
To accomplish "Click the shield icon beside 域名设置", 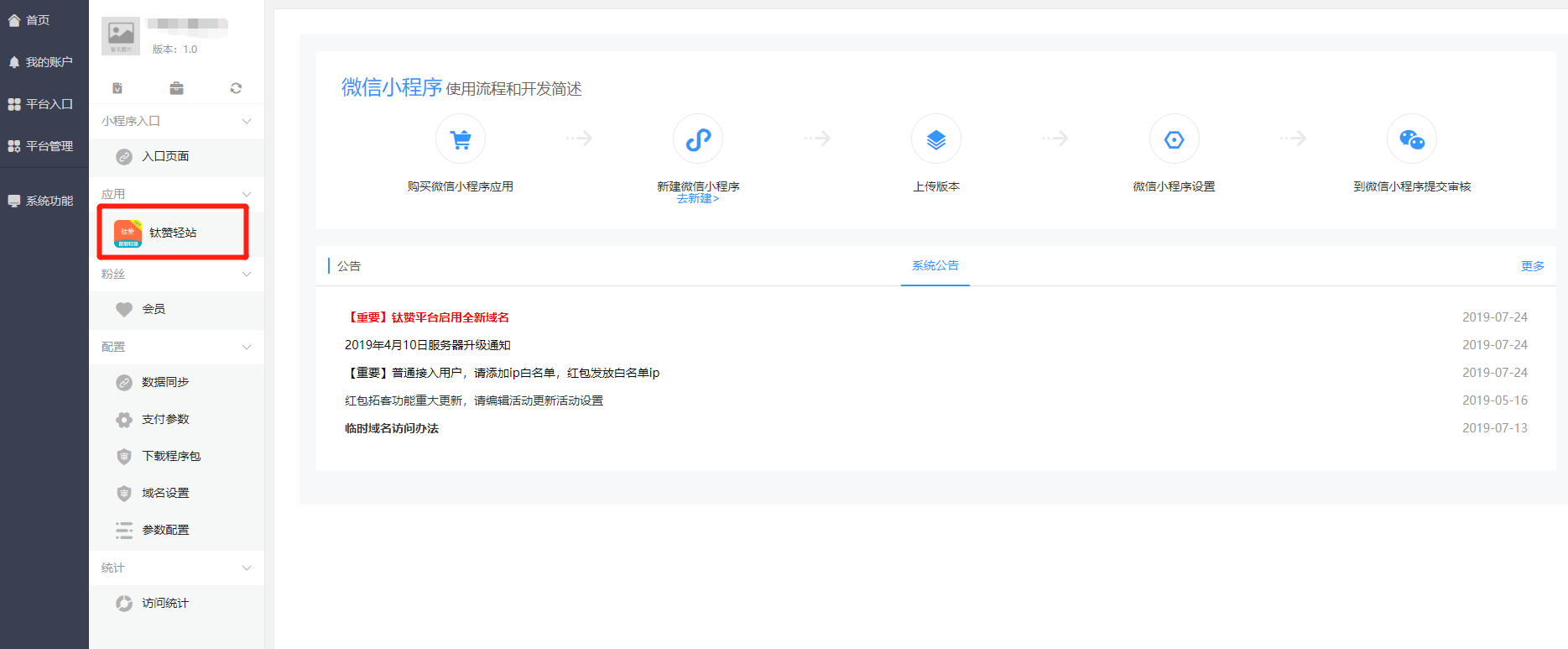I will pos(124,494).
